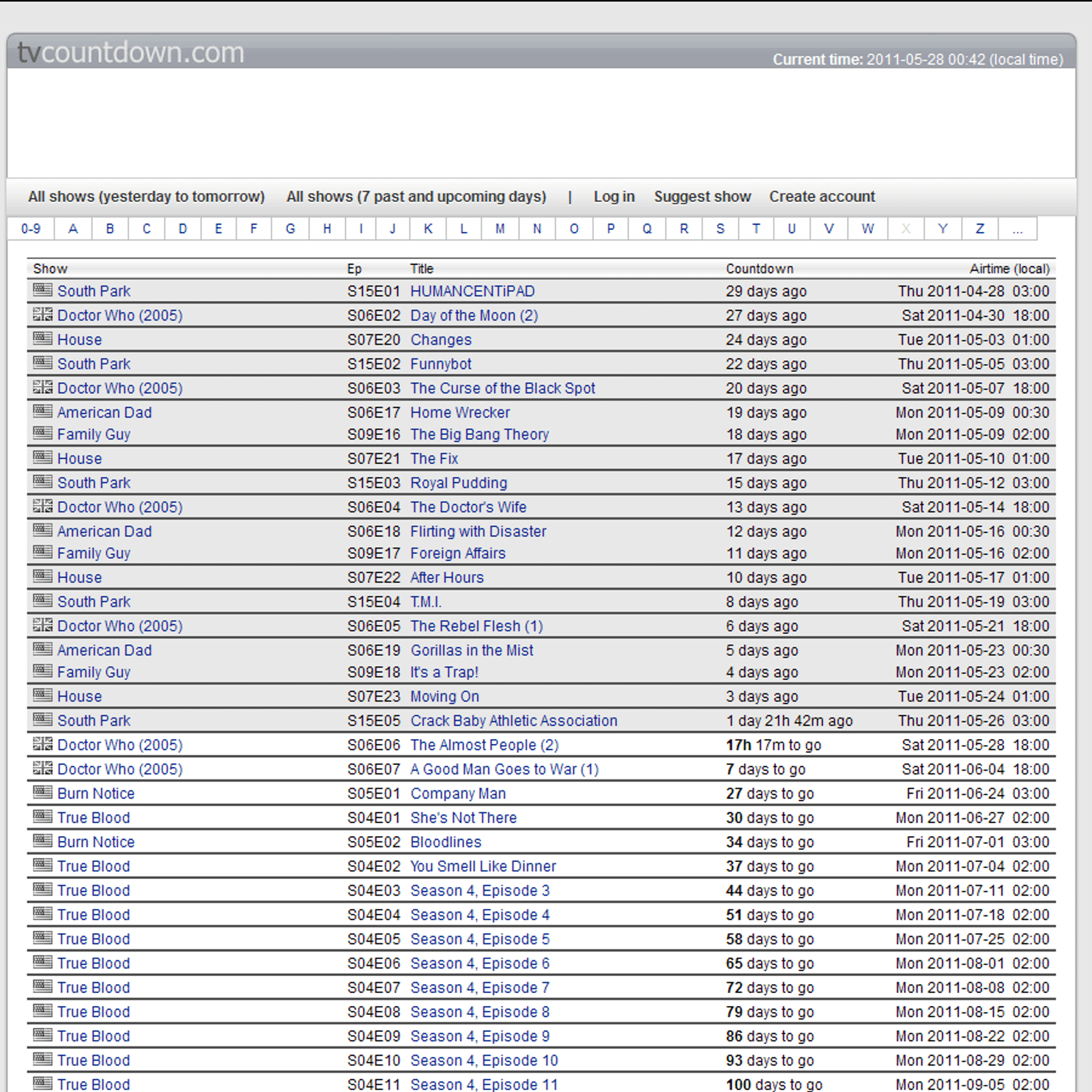Open the Crack Baby Athletic Association link
The width and height of the screenshot is (1092, 1092).
coord(513,721)
